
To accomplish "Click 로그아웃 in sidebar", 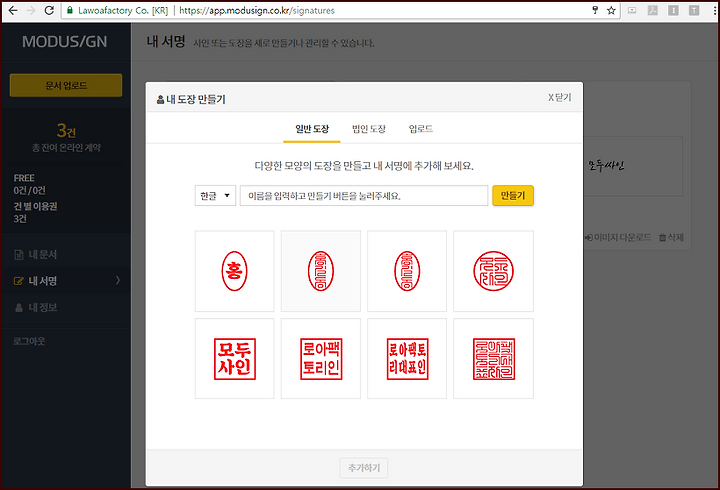I will point(29,341).
